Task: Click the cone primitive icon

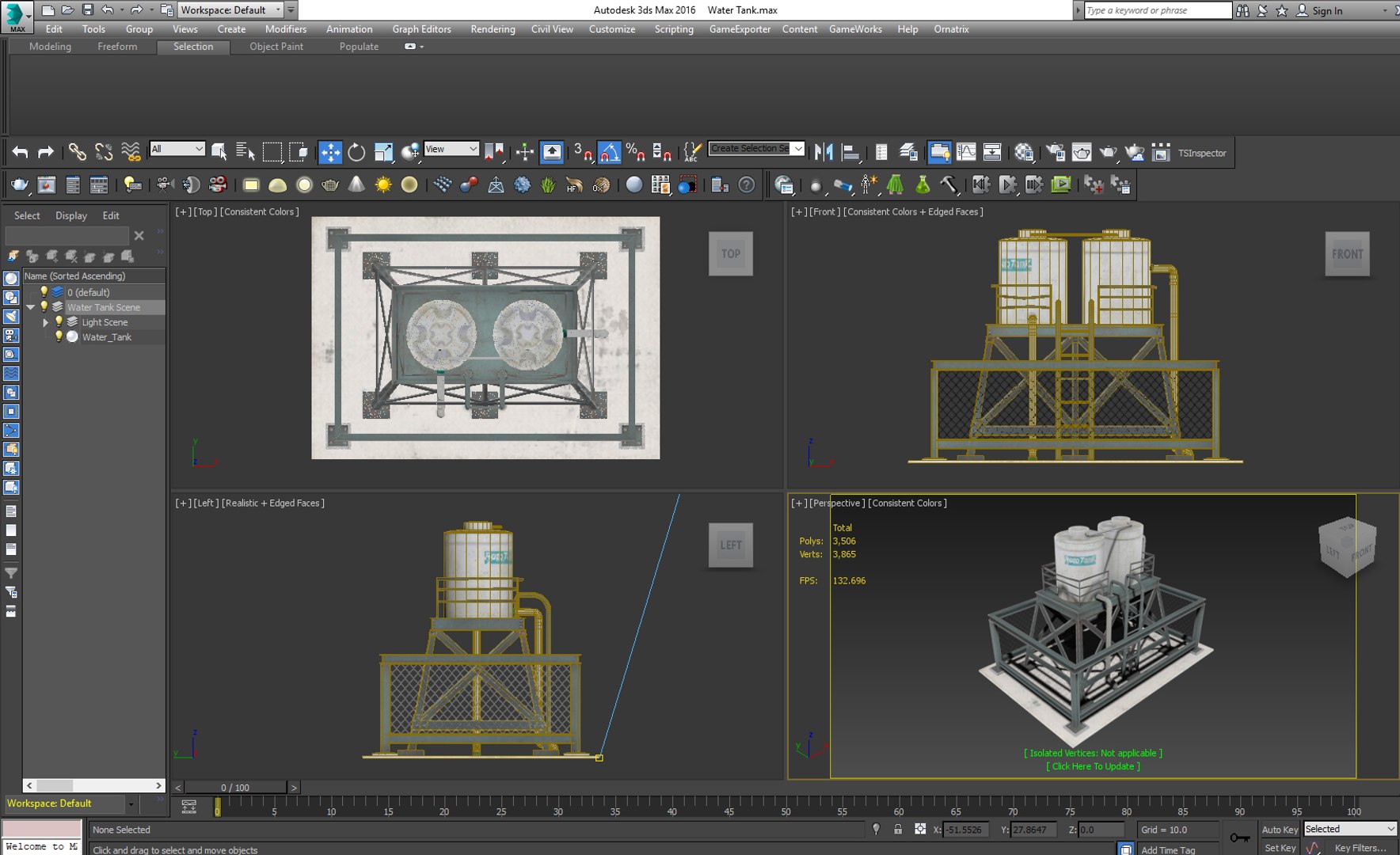Action: [x=357, y=184]
